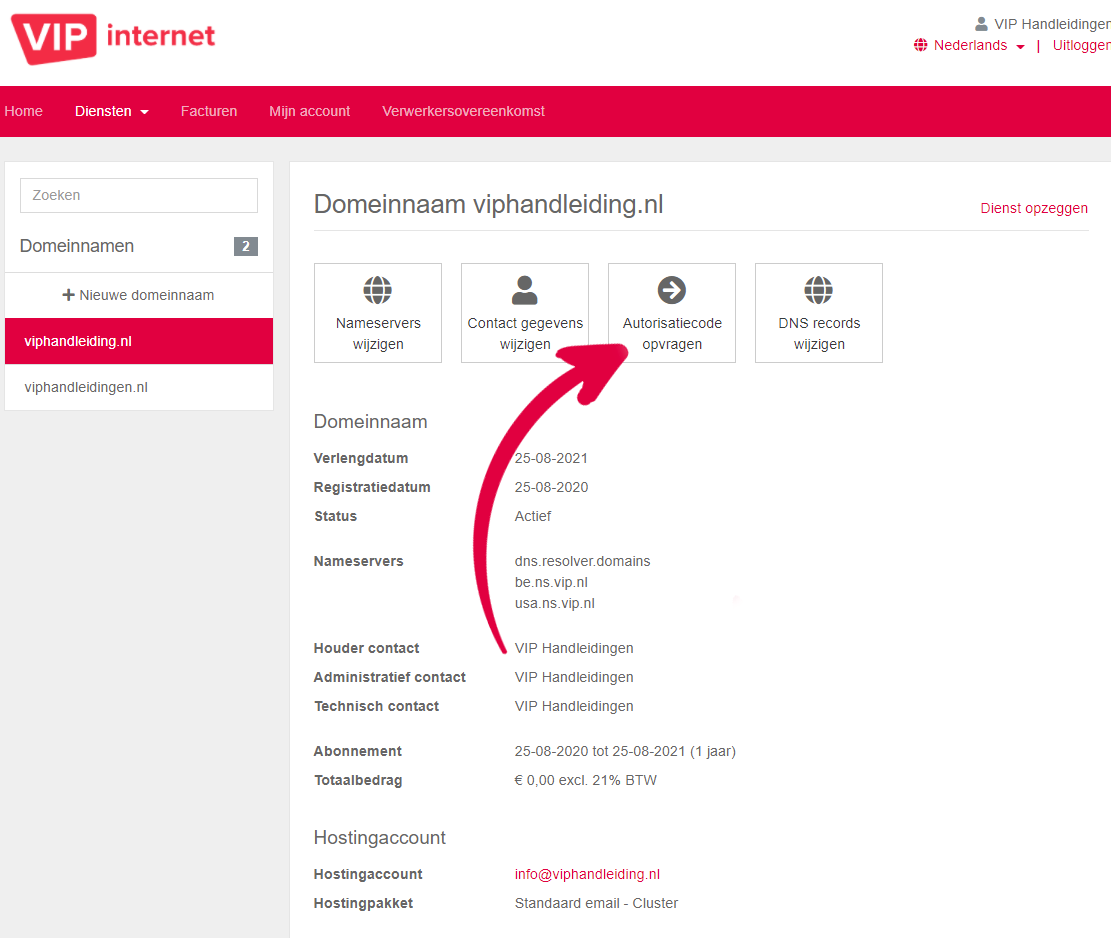Click the globe icon next to Nederlands

(920, 45)
